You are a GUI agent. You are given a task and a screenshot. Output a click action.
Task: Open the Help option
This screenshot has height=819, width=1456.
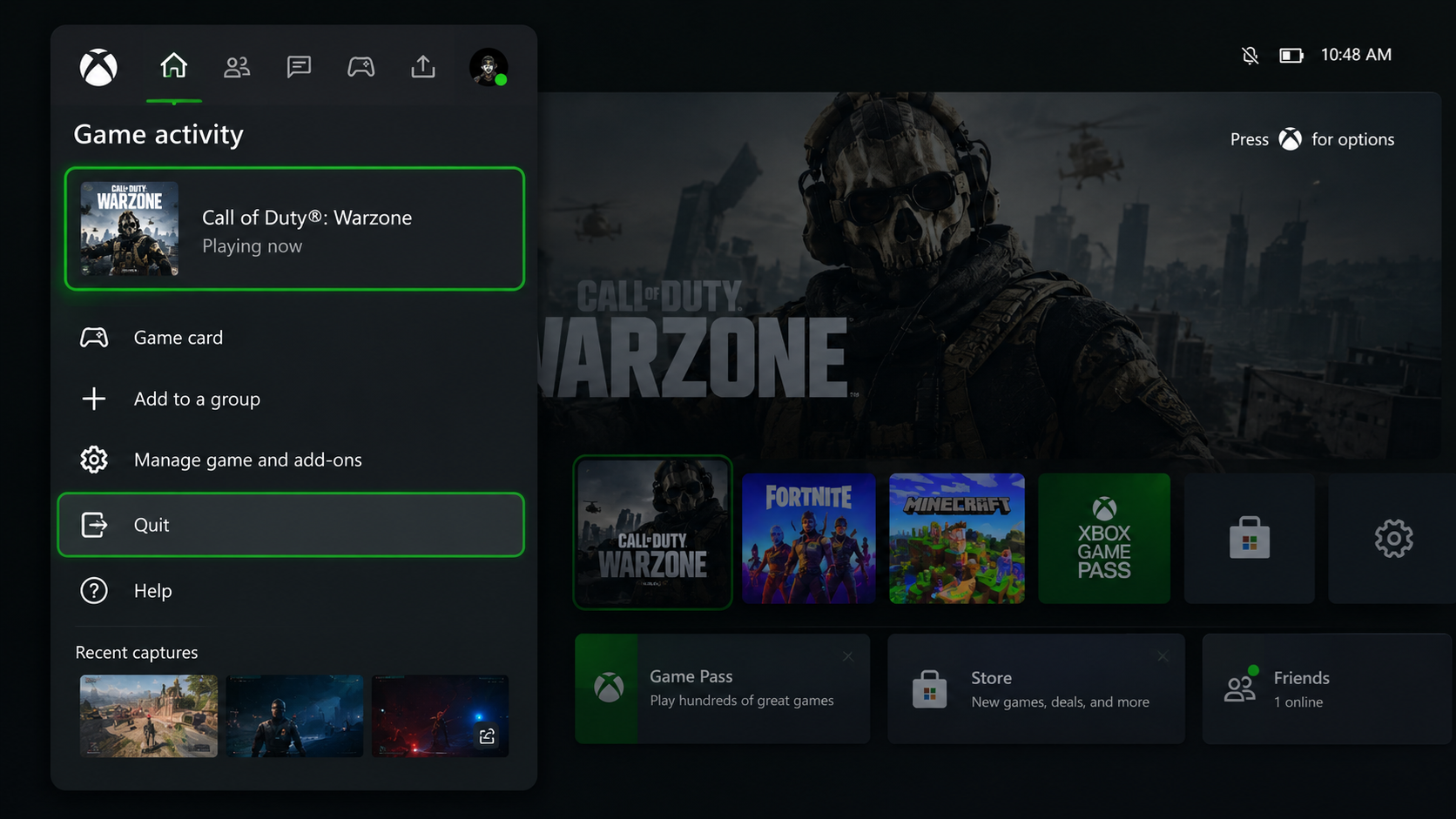[x=294, y=591]
